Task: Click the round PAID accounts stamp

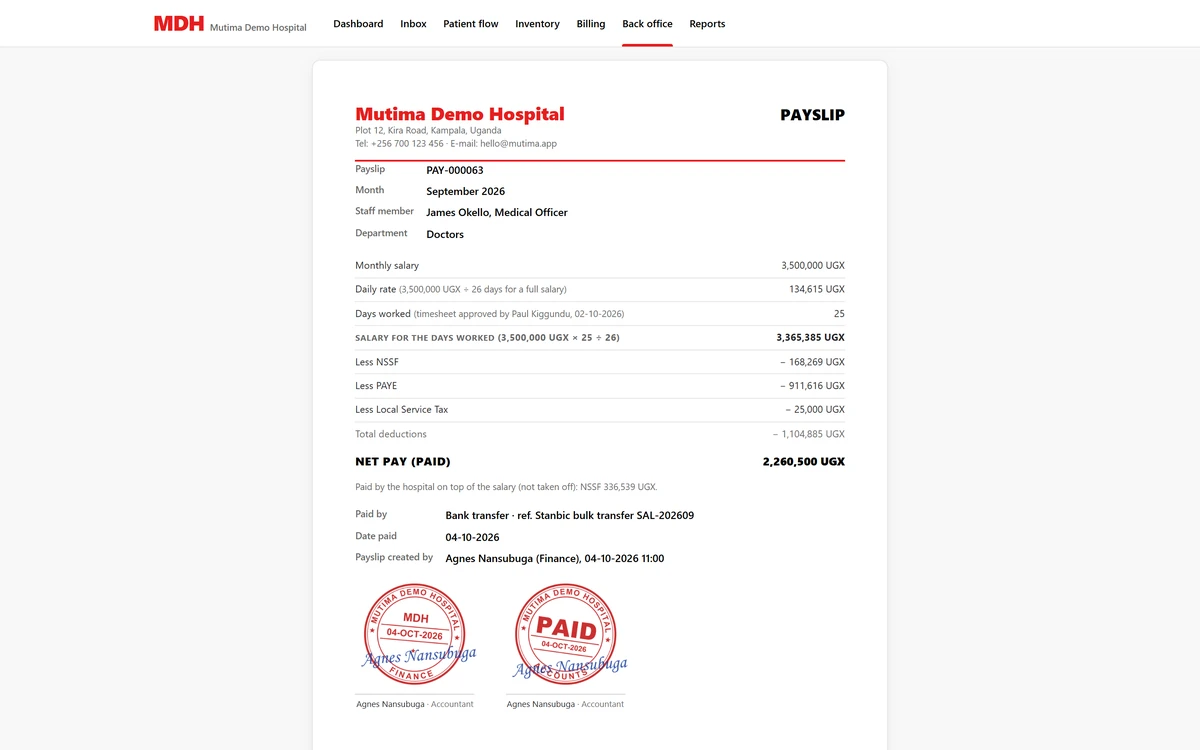Action: pyautogui.click(x=566, y=634)
